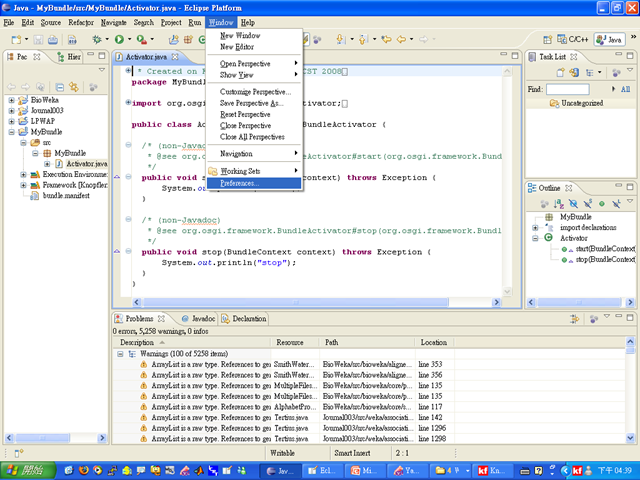Click the Run button in the toolbar
This screenshot has height=480, width=640.
click(119, 39)
